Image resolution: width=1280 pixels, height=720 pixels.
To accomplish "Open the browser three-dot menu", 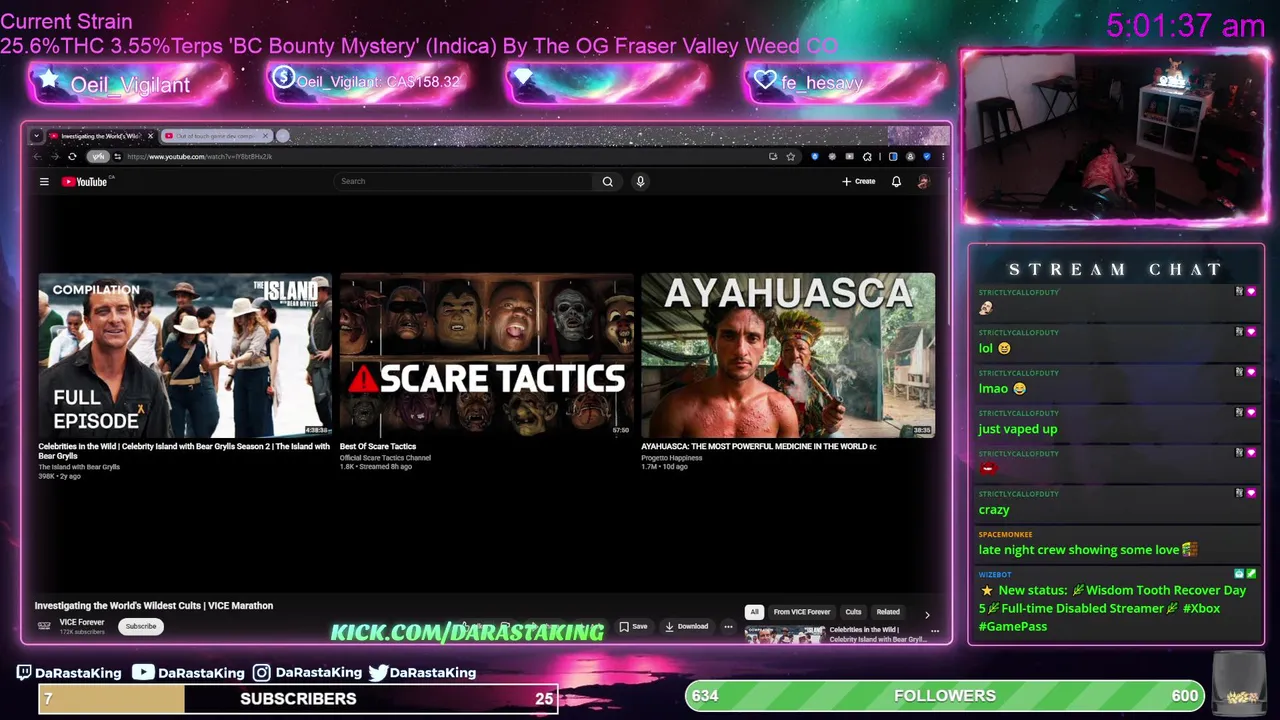I will (942, 156).
